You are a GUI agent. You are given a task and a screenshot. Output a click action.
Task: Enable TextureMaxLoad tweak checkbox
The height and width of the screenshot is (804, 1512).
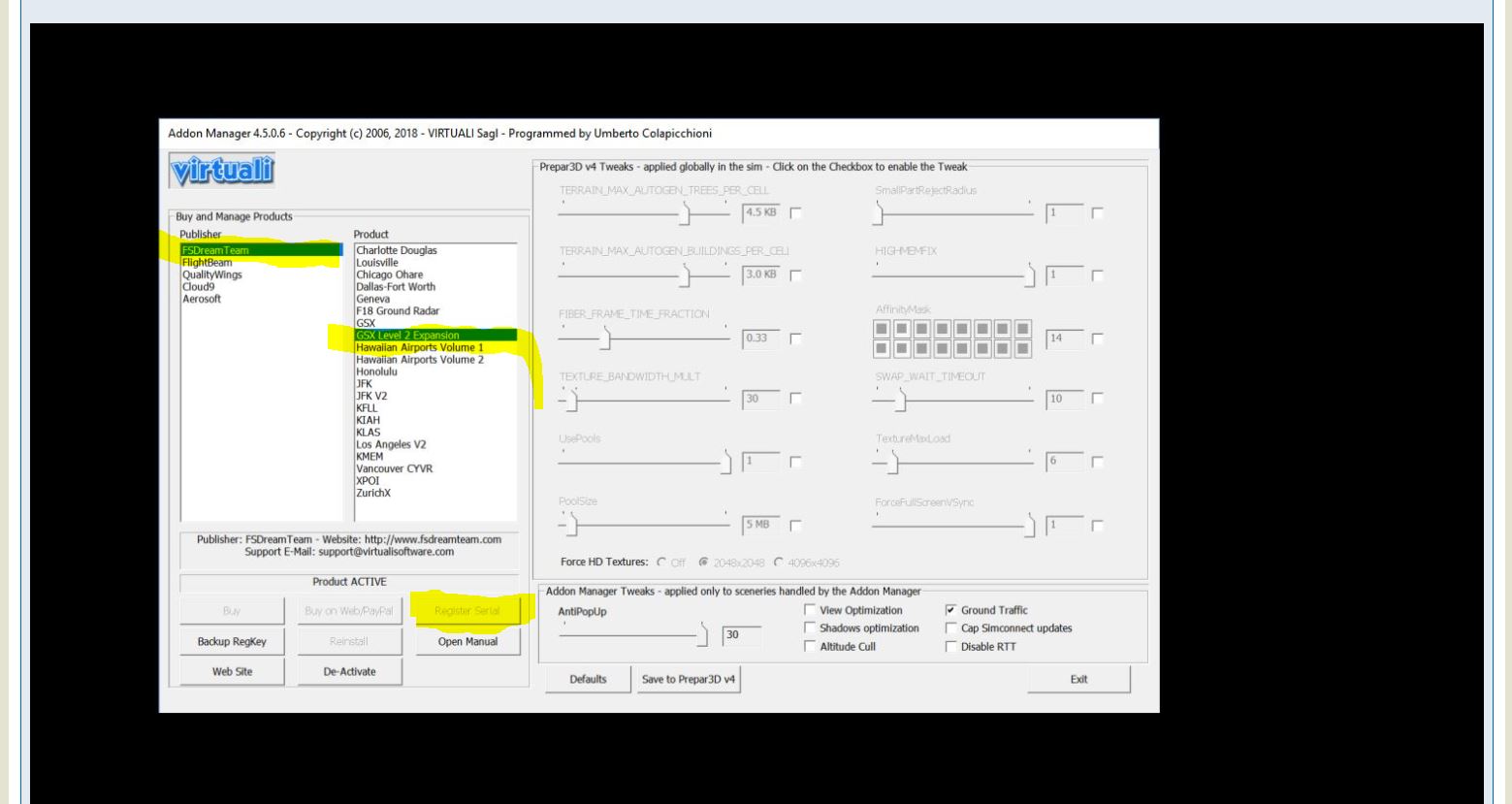pyautogui.click(x=1098, y=463)
